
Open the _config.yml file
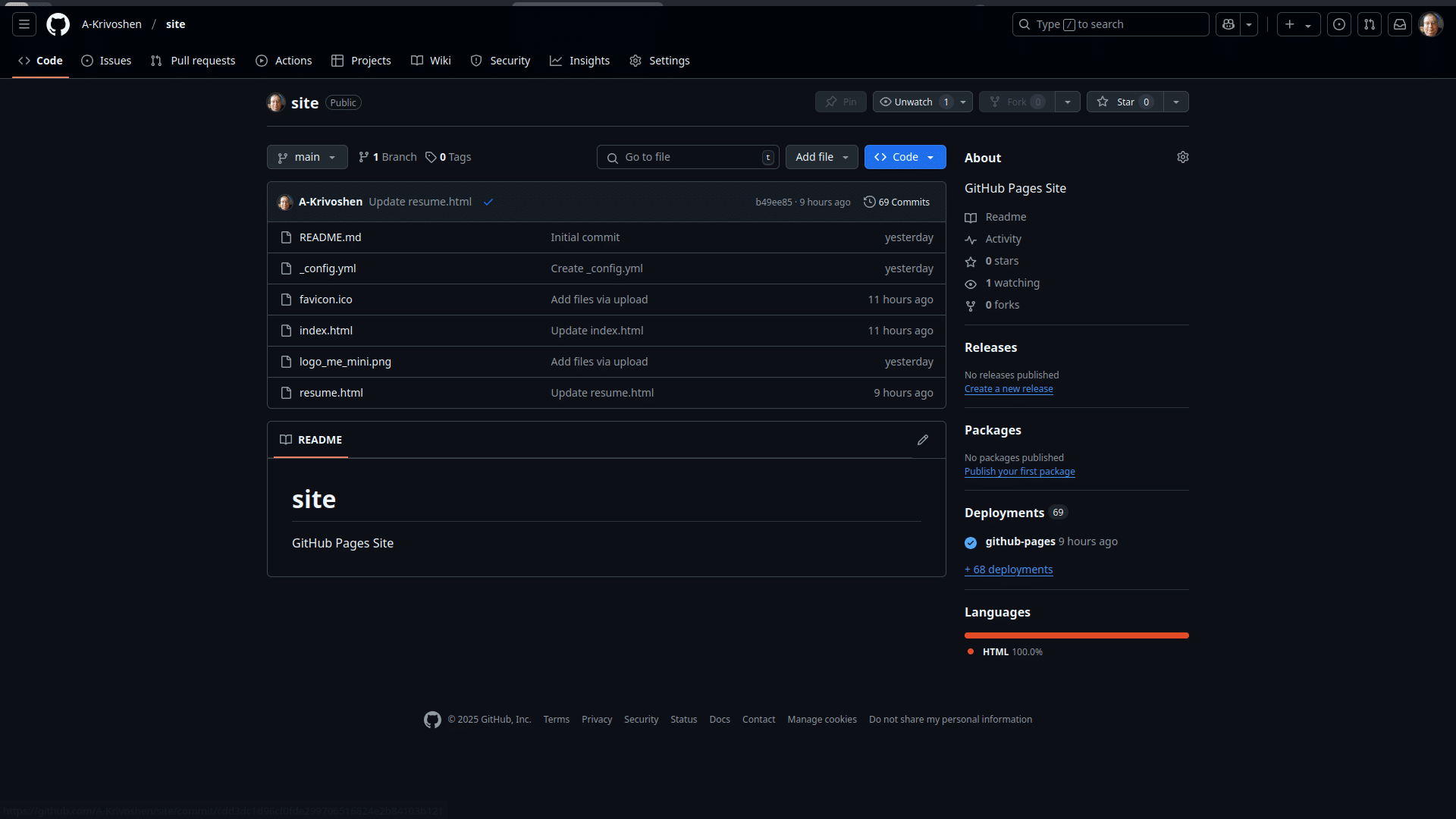click(328, 268)
